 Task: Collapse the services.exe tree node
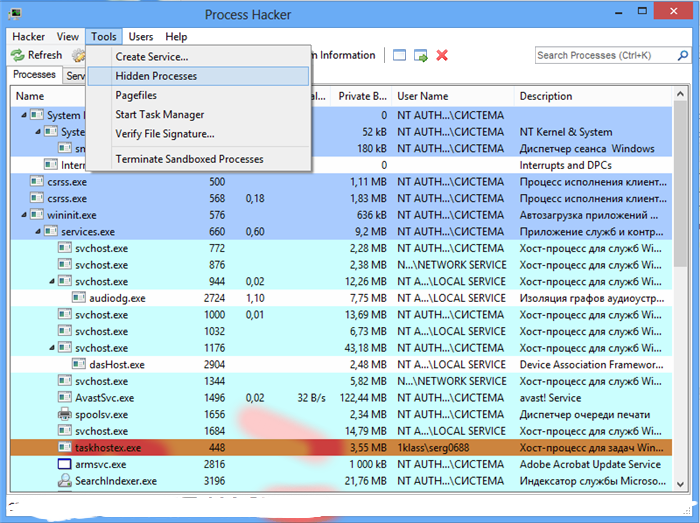[x=38, y=232]
